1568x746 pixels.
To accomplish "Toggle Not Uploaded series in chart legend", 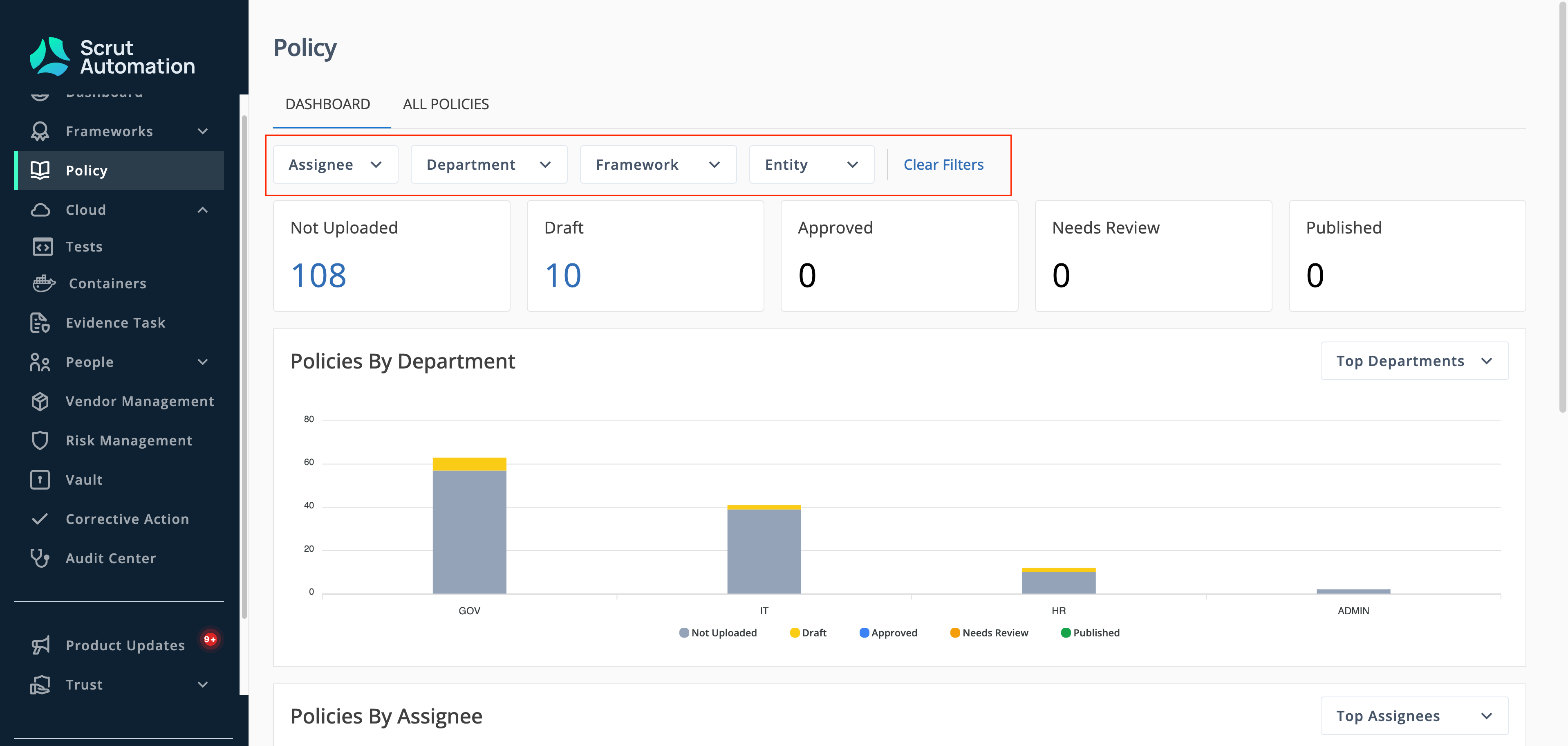I will point(718,633).
